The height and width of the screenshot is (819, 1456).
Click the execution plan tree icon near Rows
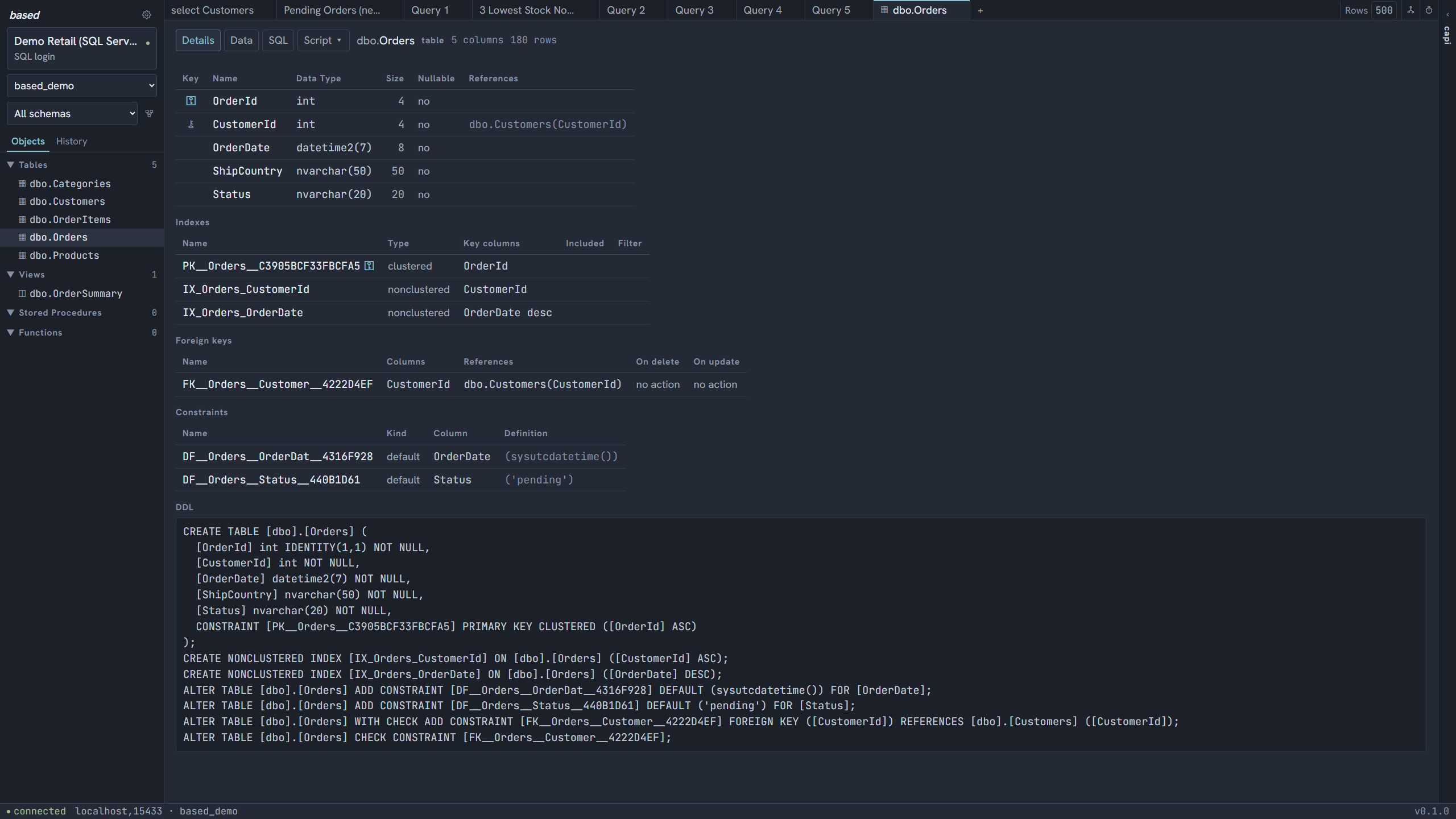pos(1411,10)
